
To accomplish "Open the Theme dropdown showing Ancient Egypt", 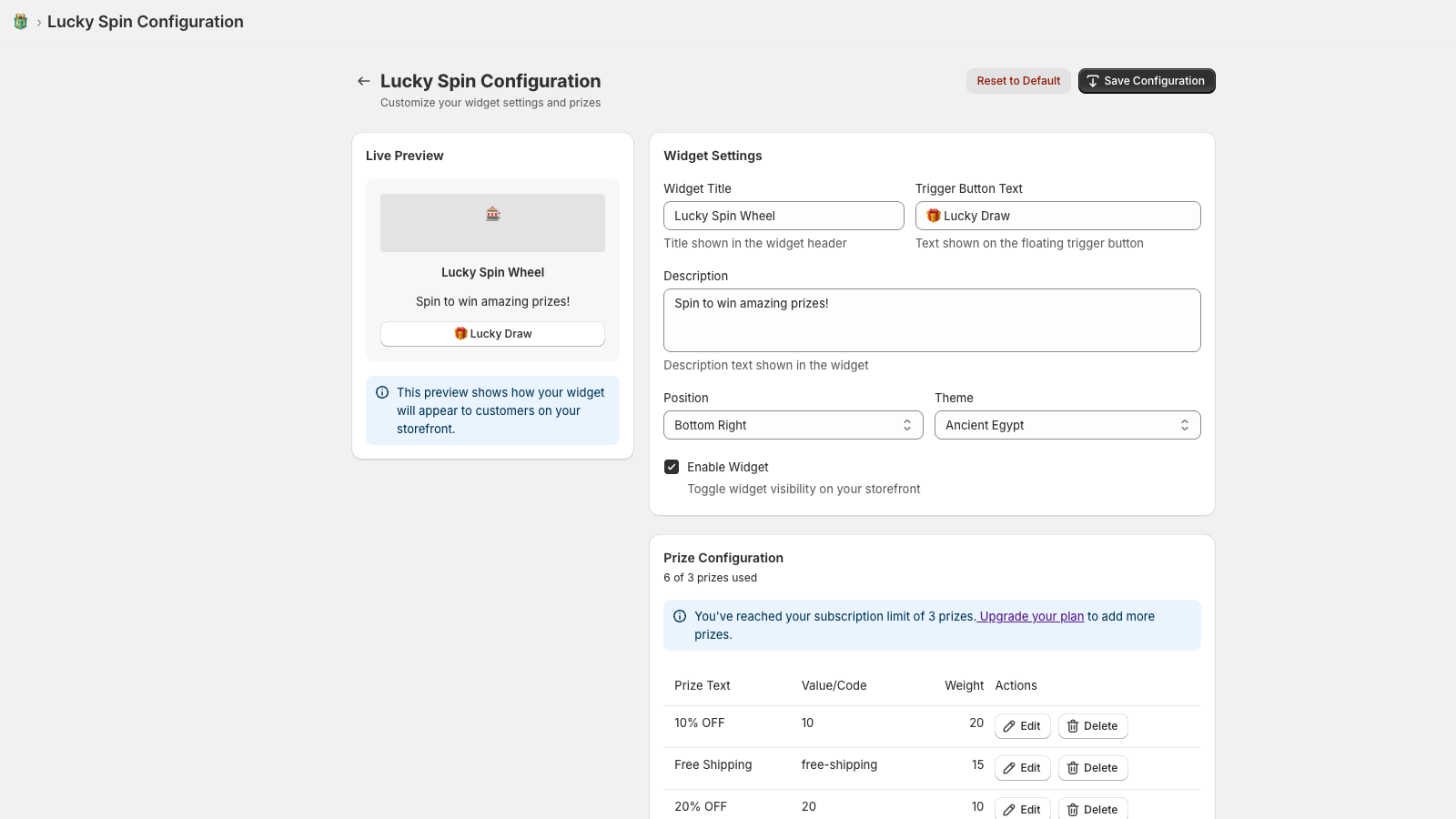I will 1067,425.
